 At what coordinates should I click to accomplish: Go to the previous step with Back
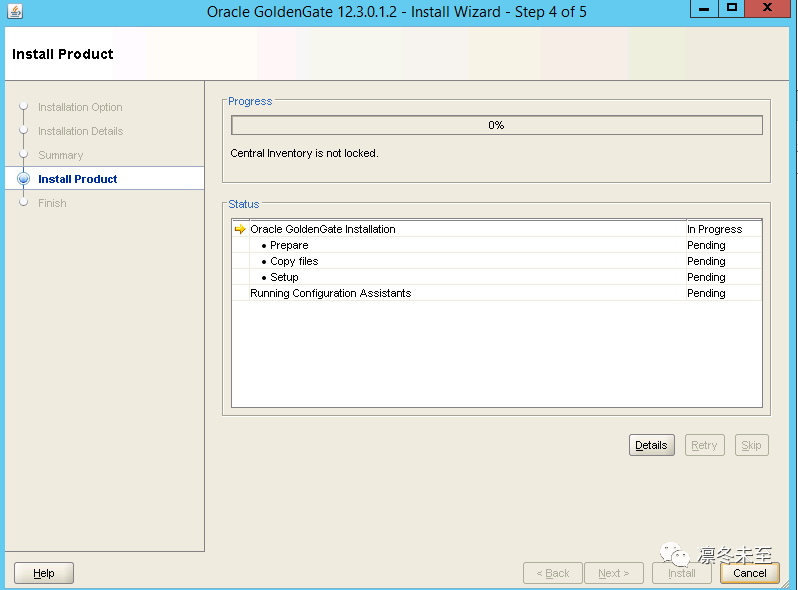(x=553, y=573)
